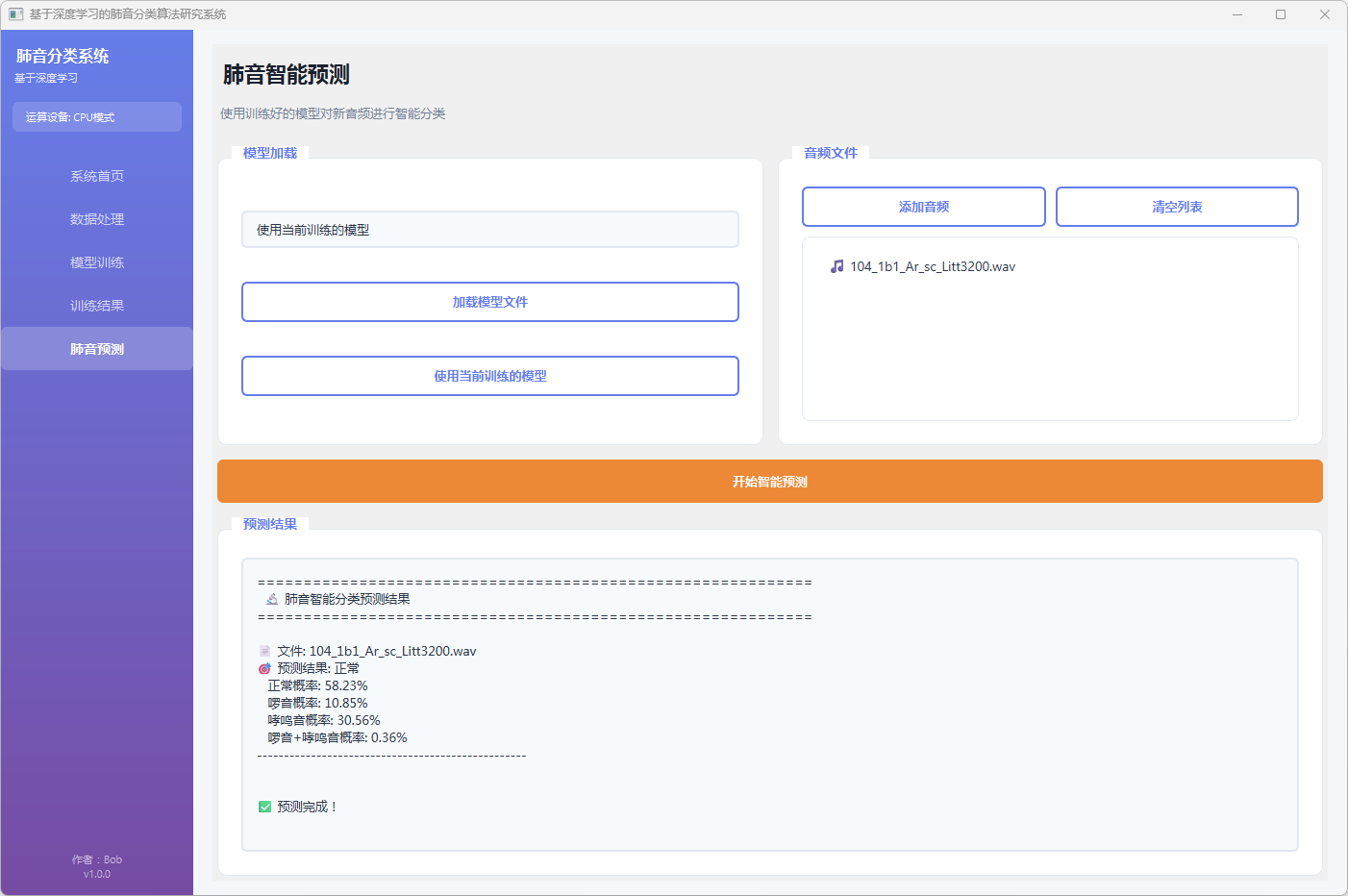The height and width of the screenshot is (896, 1348).
Task: Switch to 模型训练 page
Action: tap(97, 262)
